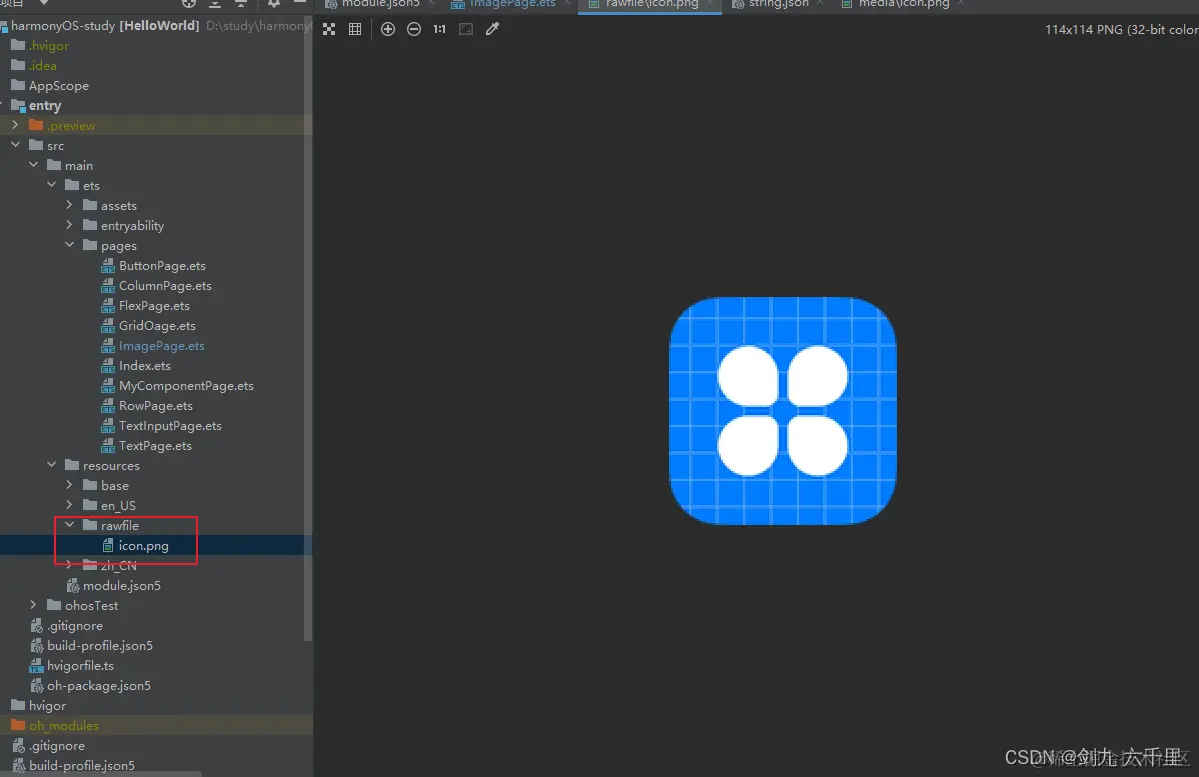Image resolution: width=1199 pixels, height=777 pixels.
Task: Switch to the media\icon.png tab
Action: [x=902, y=5]
